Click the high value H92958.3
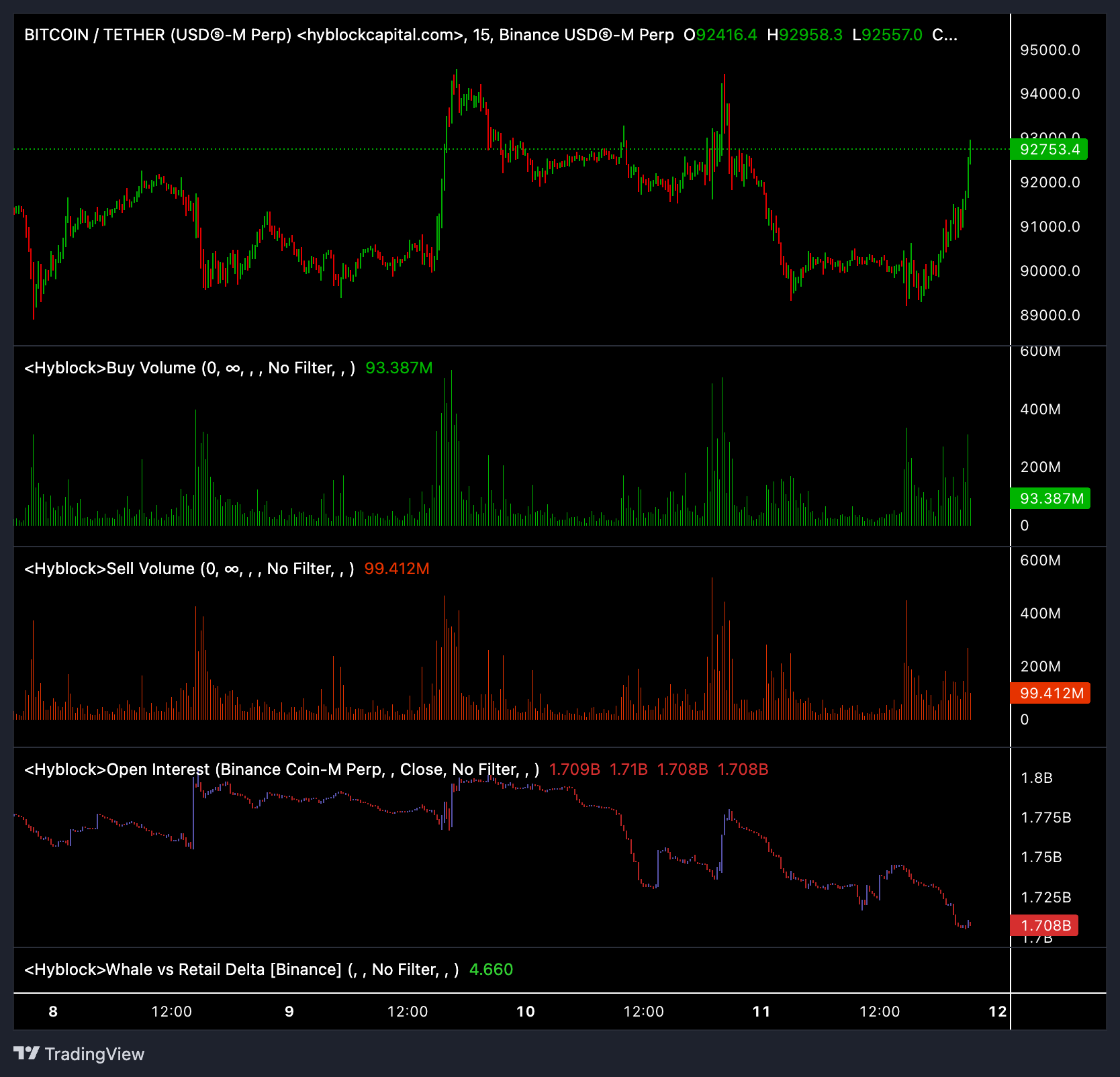 point(804,35)
